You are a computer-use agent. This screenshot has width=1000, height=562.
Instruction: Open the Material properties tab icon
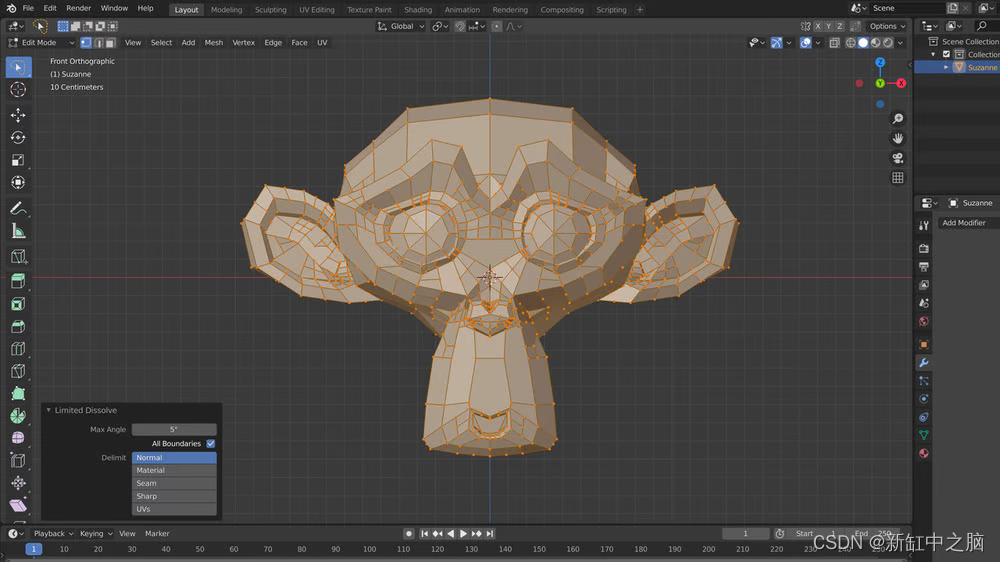(x=923, y=454)
